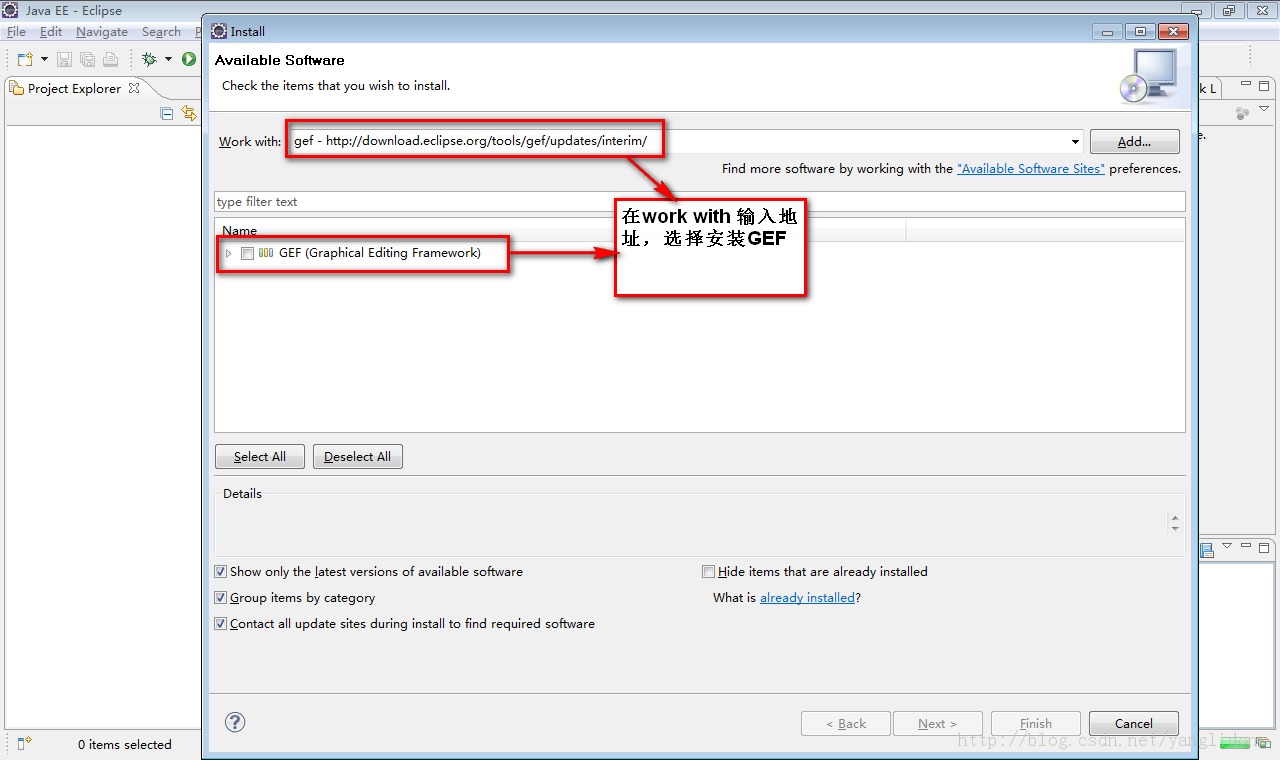The image size is (1280, 760).
Task: Maximize the top-right Eclipse view panel
Action: pyautogui.click(x=1264, y=86)
